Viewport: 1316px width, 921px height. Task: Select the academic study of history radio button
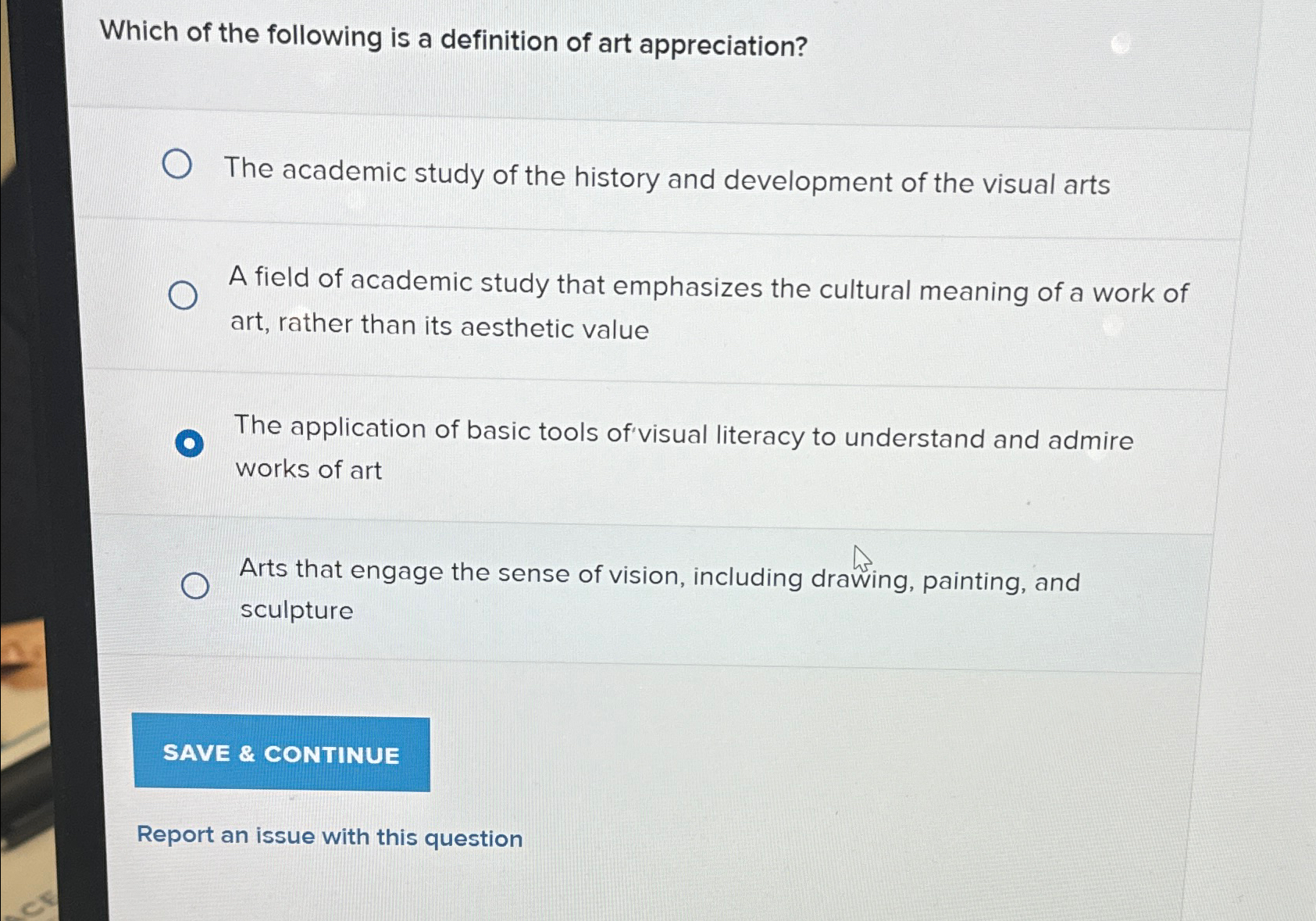(x=177, y=164)
